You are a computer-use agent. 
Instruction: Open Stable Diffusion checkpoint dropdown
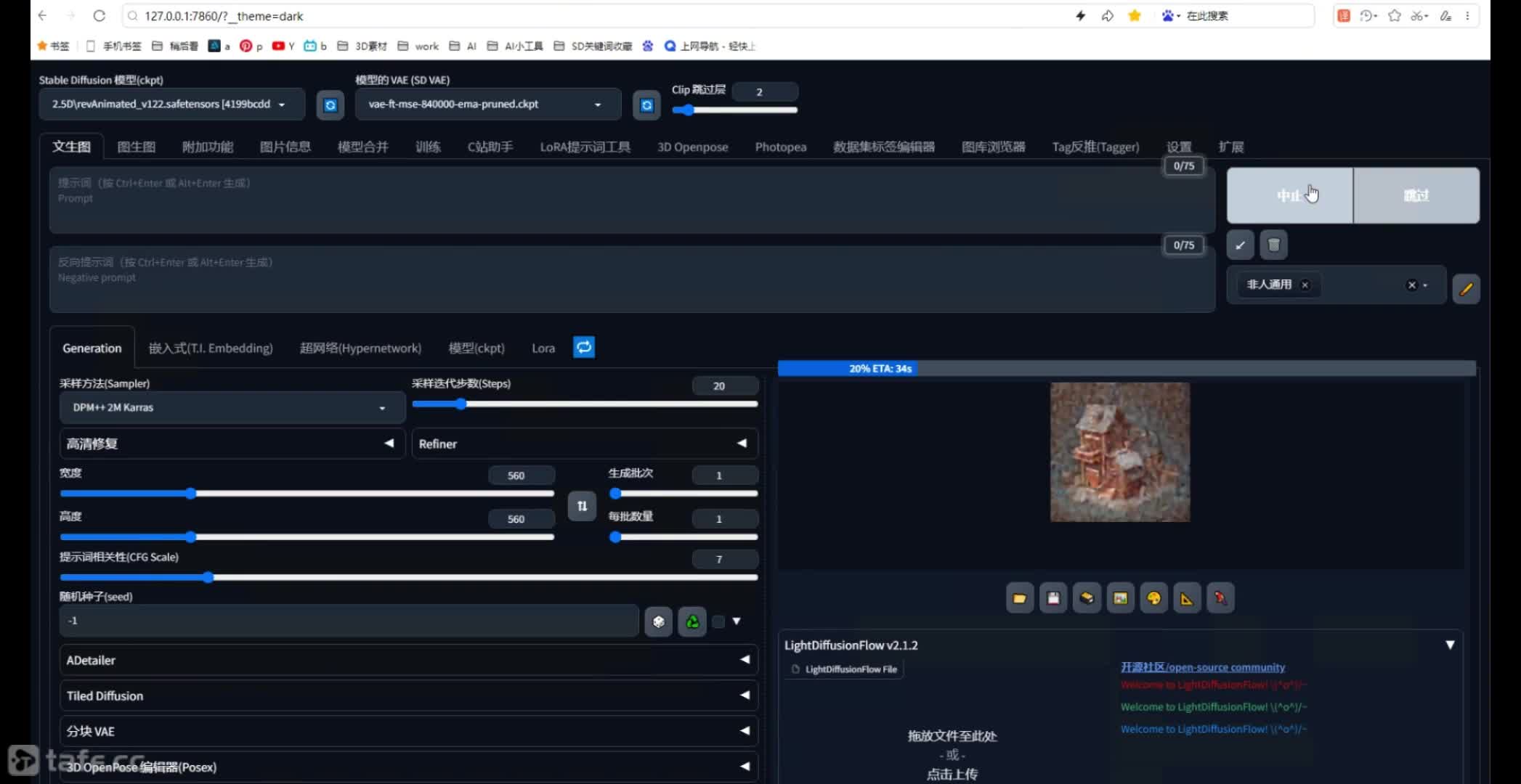tap(172, 105)
